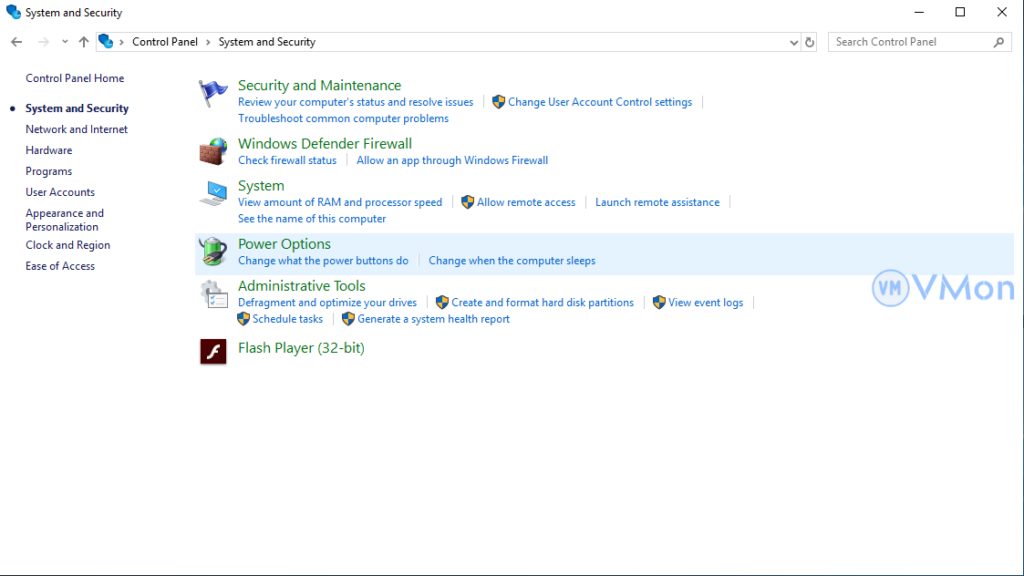The image size is (1024, 576).
Task: Open Change User Account Control settings
Action: pyautogui.click(x=600, y=102)
